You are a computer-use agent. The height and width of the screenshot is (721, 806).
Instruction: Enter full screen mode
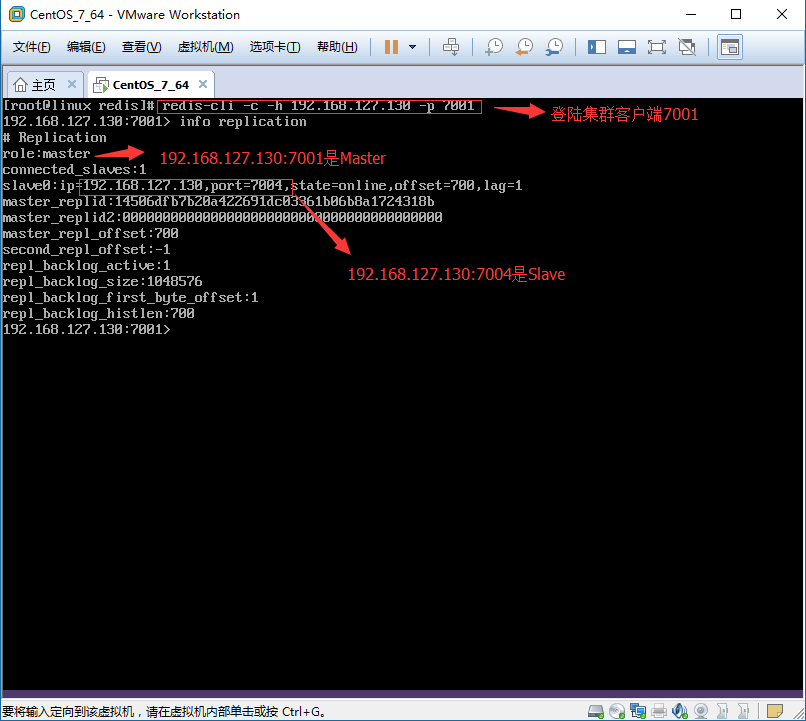(656, 47)
